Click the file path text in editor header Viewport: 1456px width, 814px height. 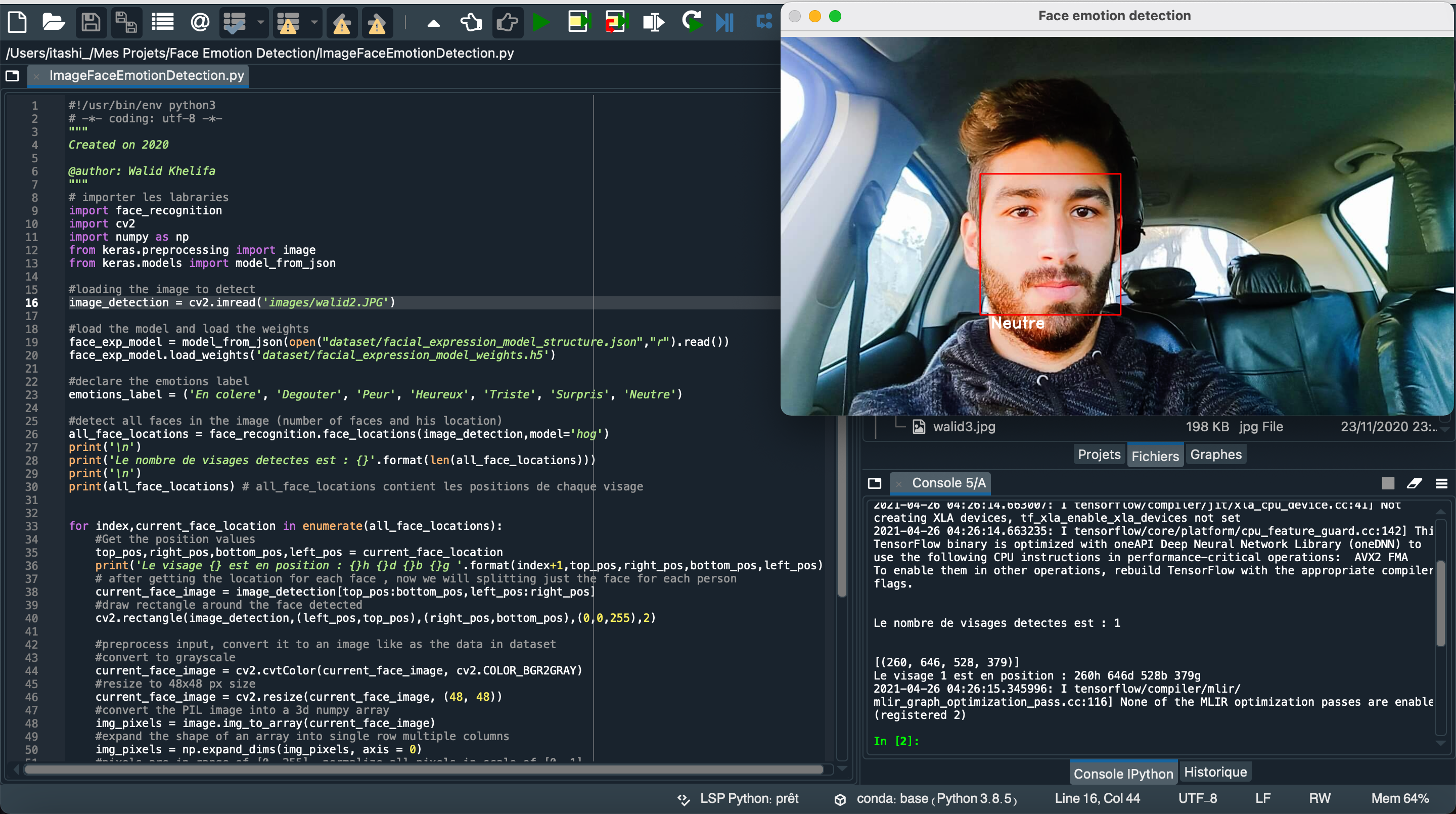click(x=260, y=53)
